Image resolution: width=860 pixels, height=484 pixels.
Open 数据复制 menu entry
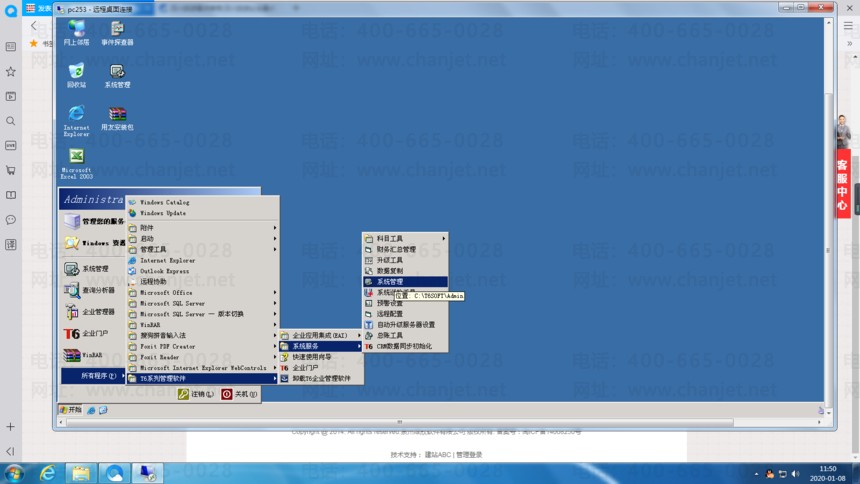(405, 271)
